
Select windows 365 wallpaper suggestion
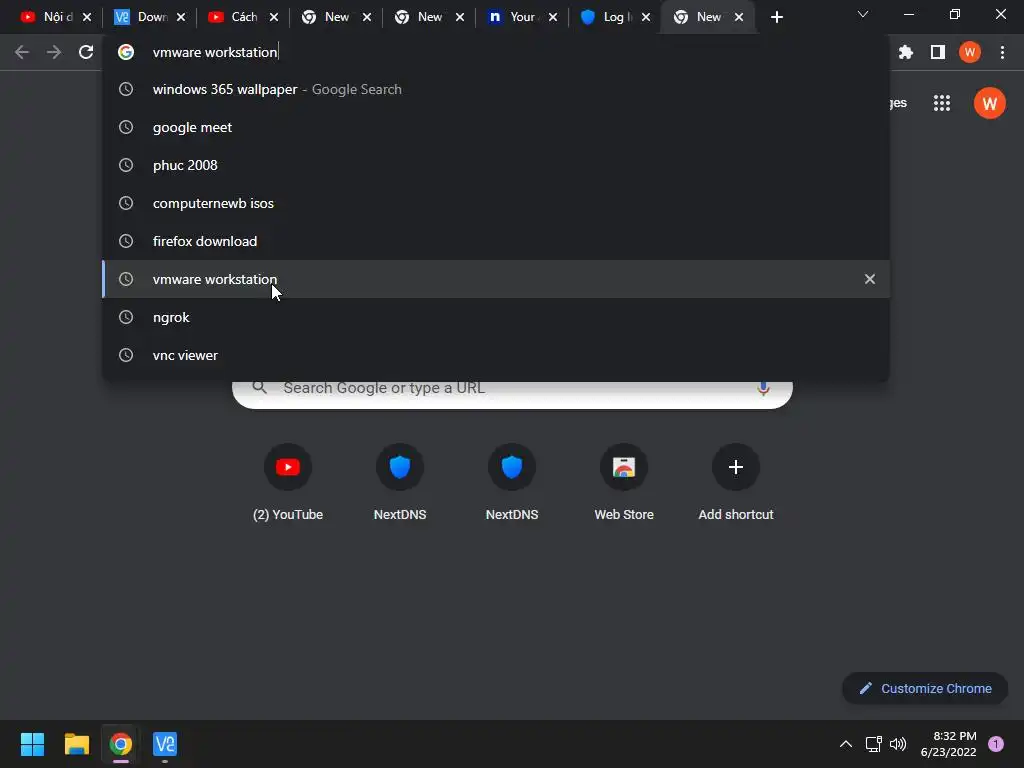496,89
